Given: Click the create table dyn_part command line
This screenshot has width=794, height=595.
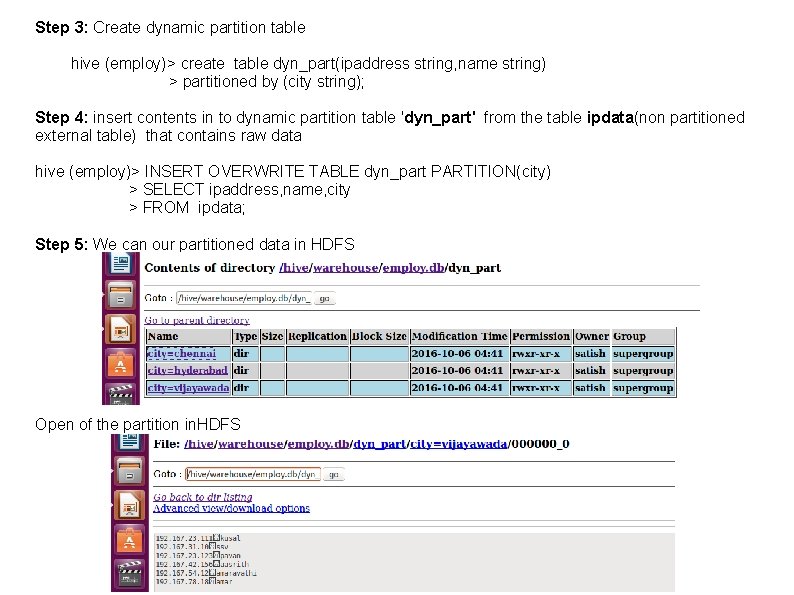Looking at the screenshot, I should pos(308,64).
